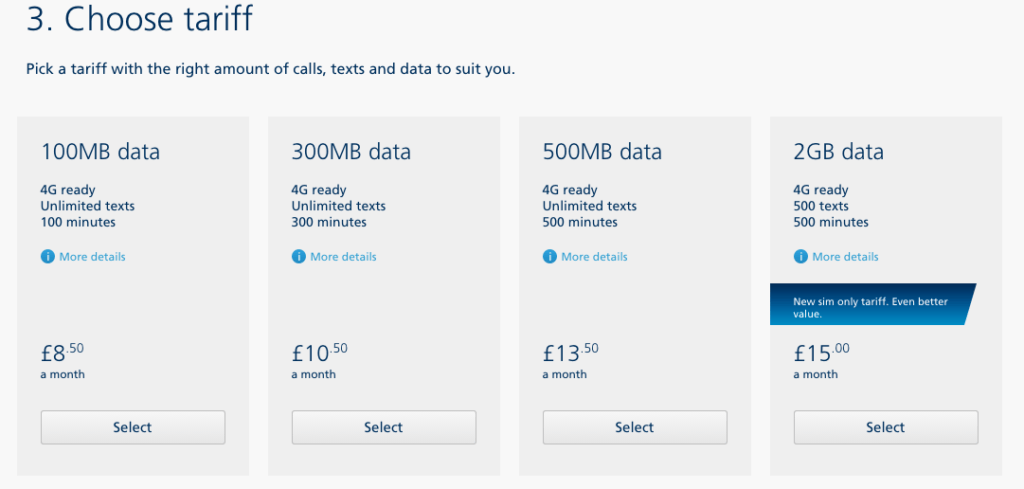The image size is (1024, 489).
Task: Click the info icon in the 100MB data card
Action: click(47, 257)
